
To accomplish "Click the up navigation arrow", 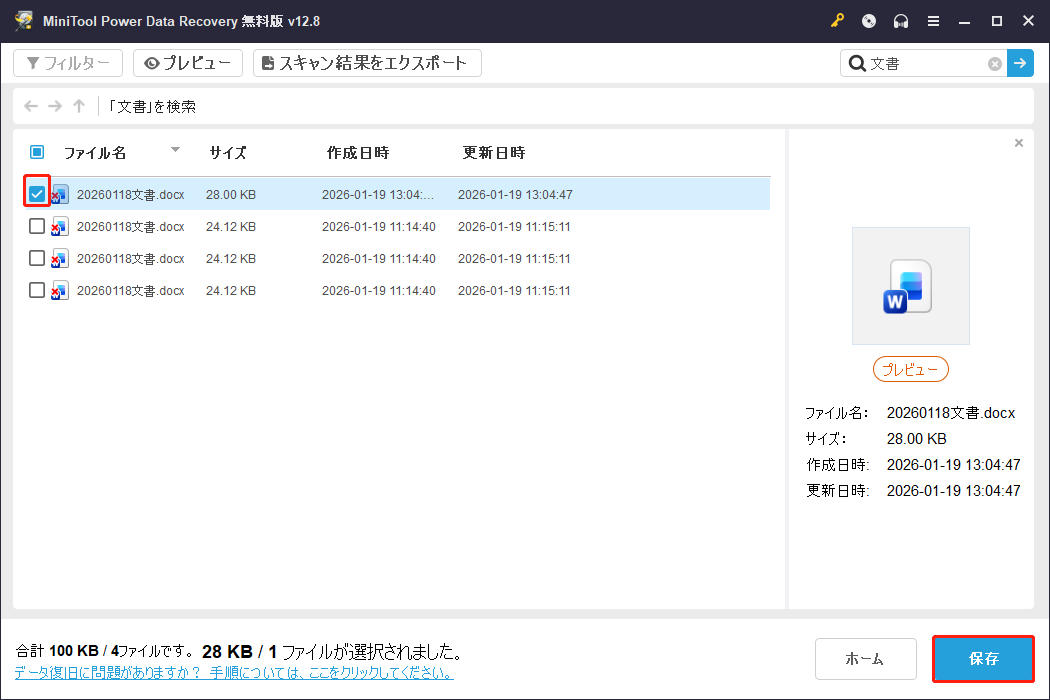I will pyautogui.click(x=78, y=106).
